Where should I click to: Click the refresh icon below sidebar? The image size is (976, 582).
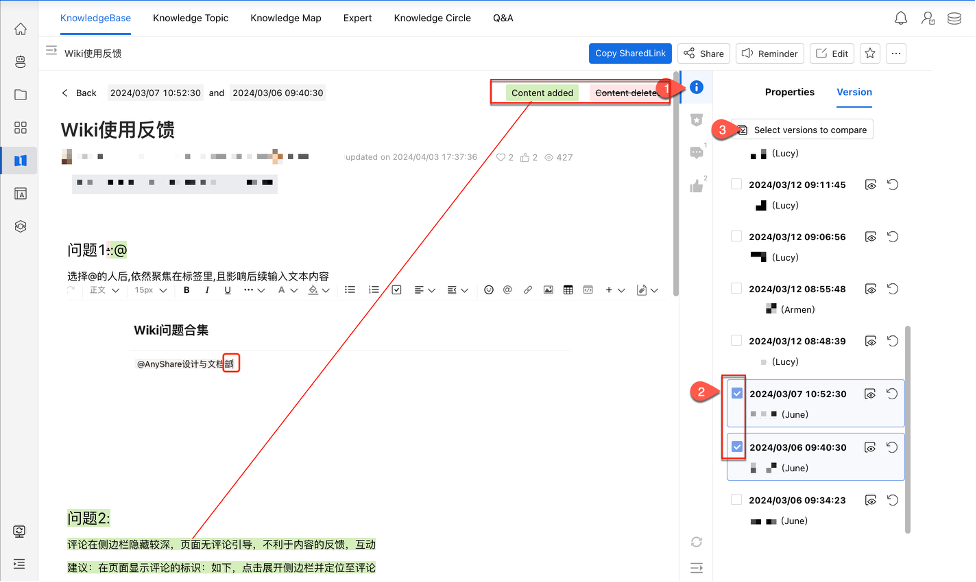[x=697, y=542]
